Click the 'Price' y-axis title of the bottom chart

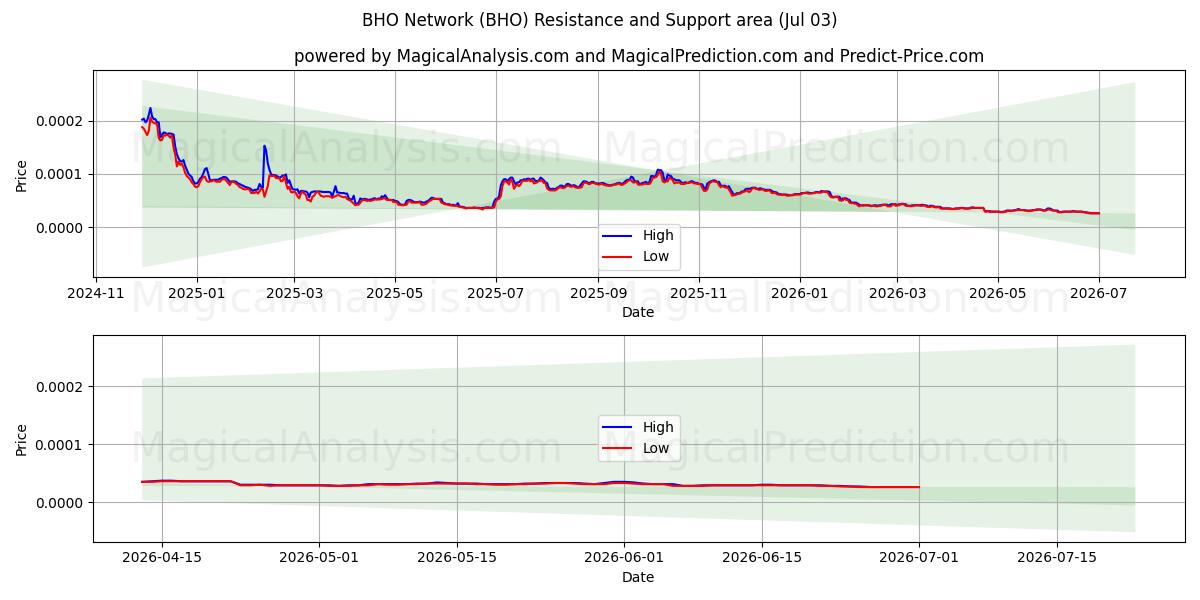click(x=22, y=439)
